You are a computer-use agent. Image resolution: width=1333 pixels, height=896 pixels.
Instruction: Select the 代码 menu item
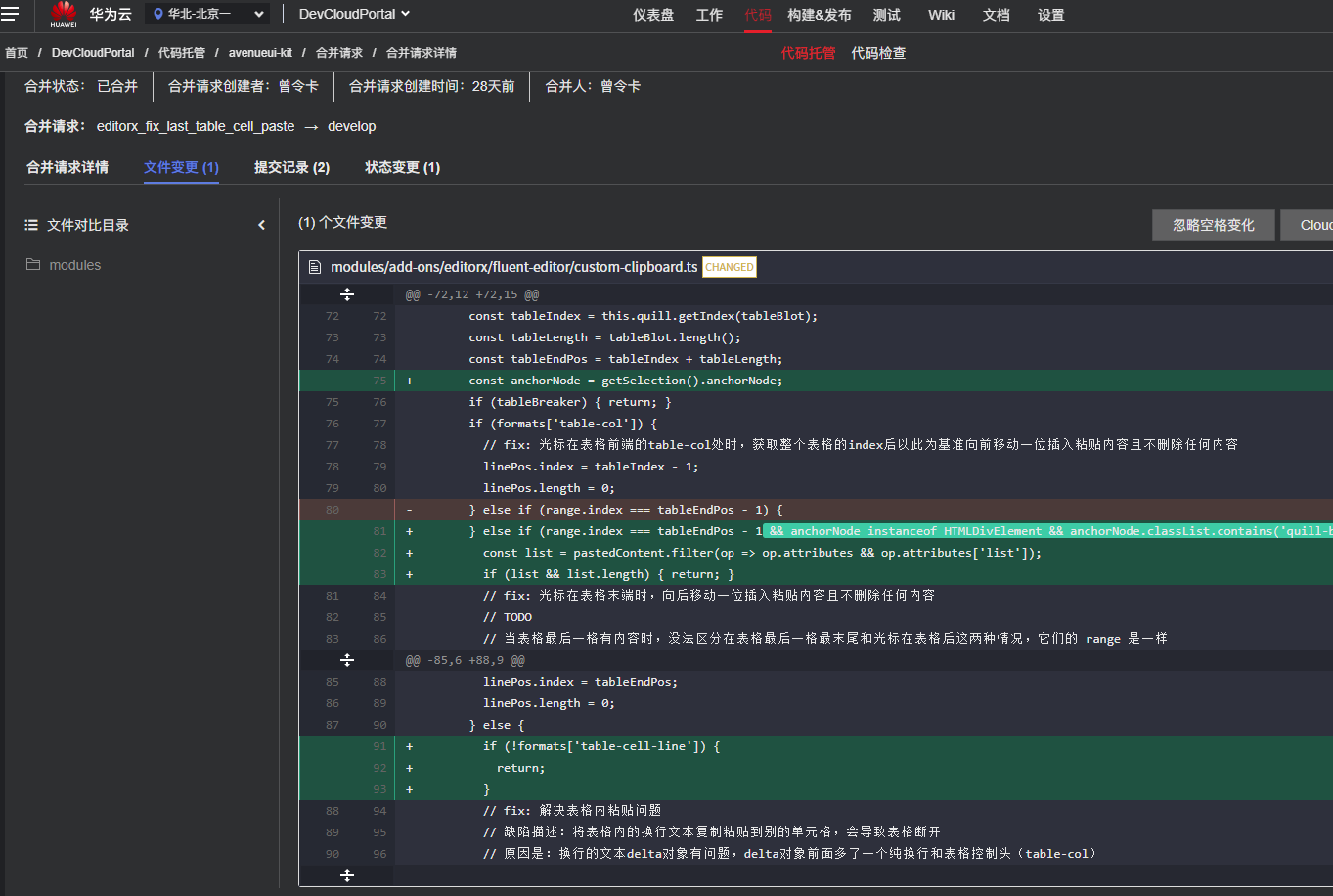(758, 15)
